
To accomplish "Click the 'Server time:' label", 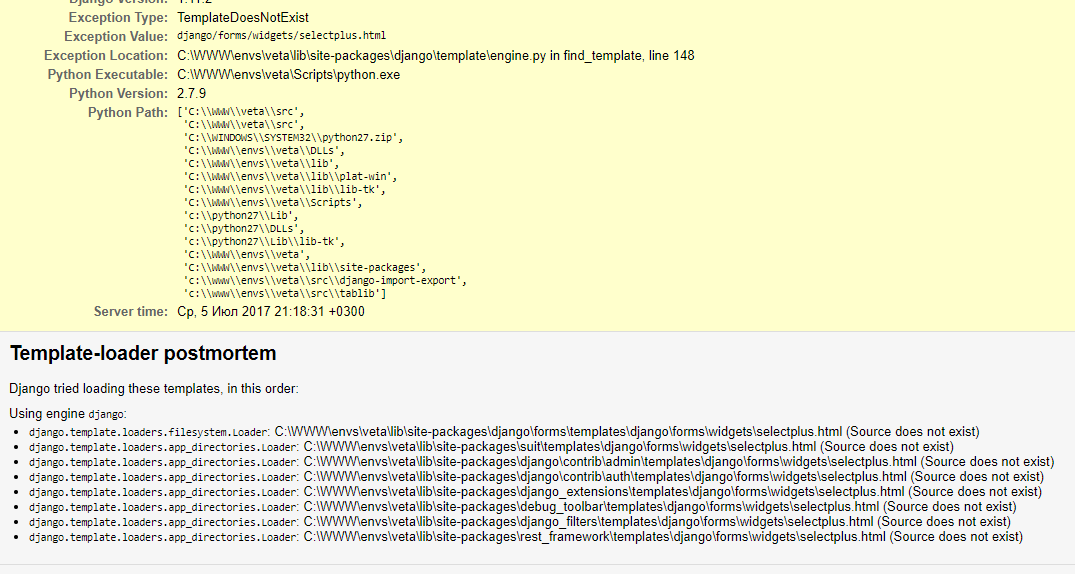I will pos(131,311).
